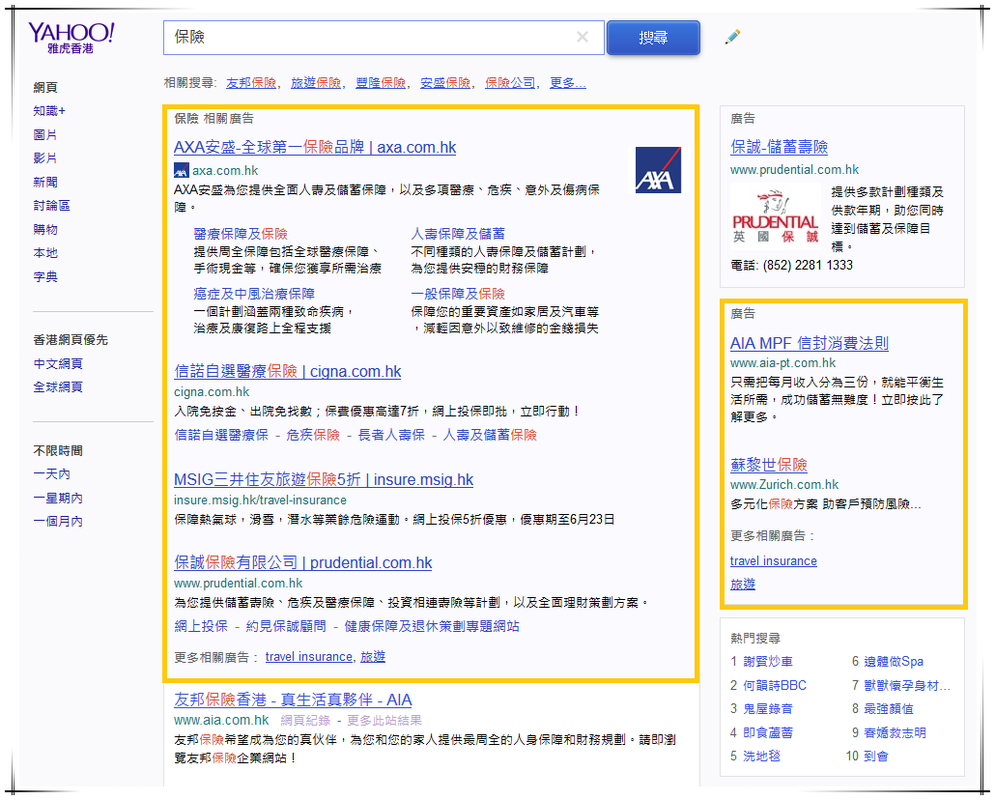Click the Yahoo Hong Kong logo
995x800 pixels.
point(71,38)
